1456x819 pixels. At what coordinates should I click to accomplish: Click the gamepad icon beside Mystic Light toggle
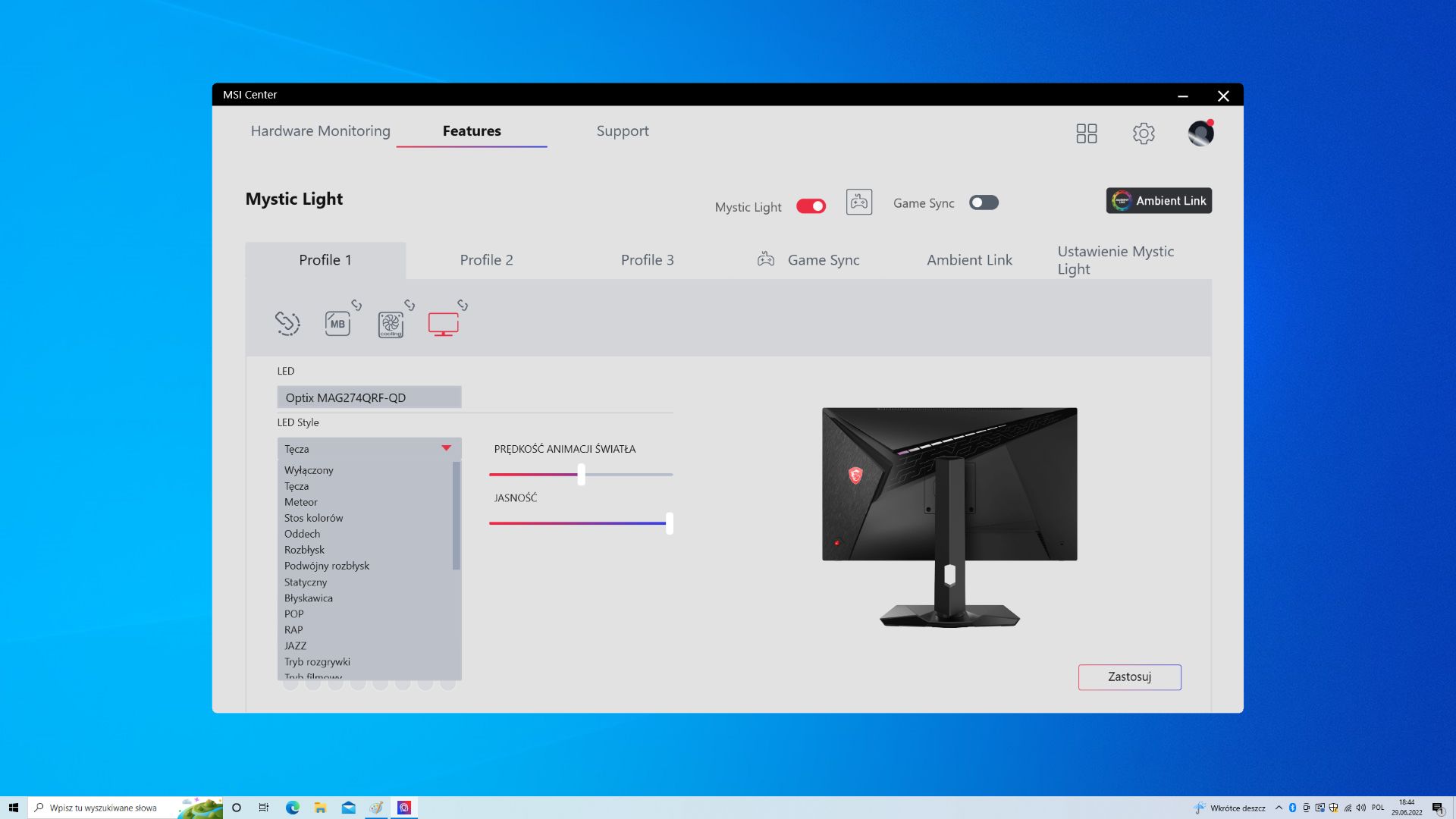click(858, 202)
